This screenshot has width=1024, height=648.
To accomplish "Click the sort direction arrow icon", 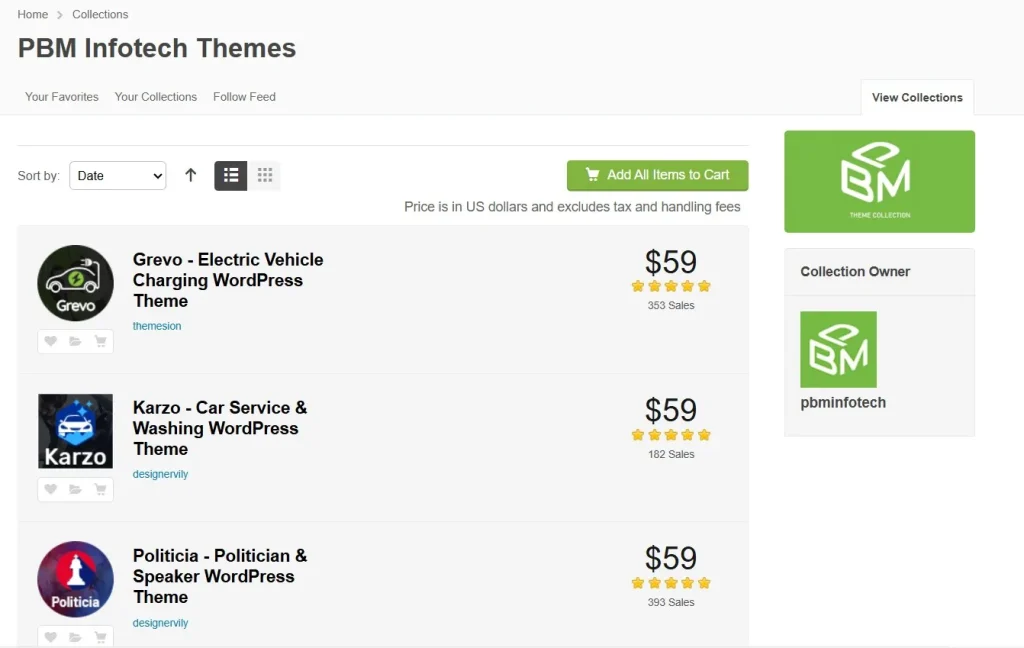I will coord(191,175).
